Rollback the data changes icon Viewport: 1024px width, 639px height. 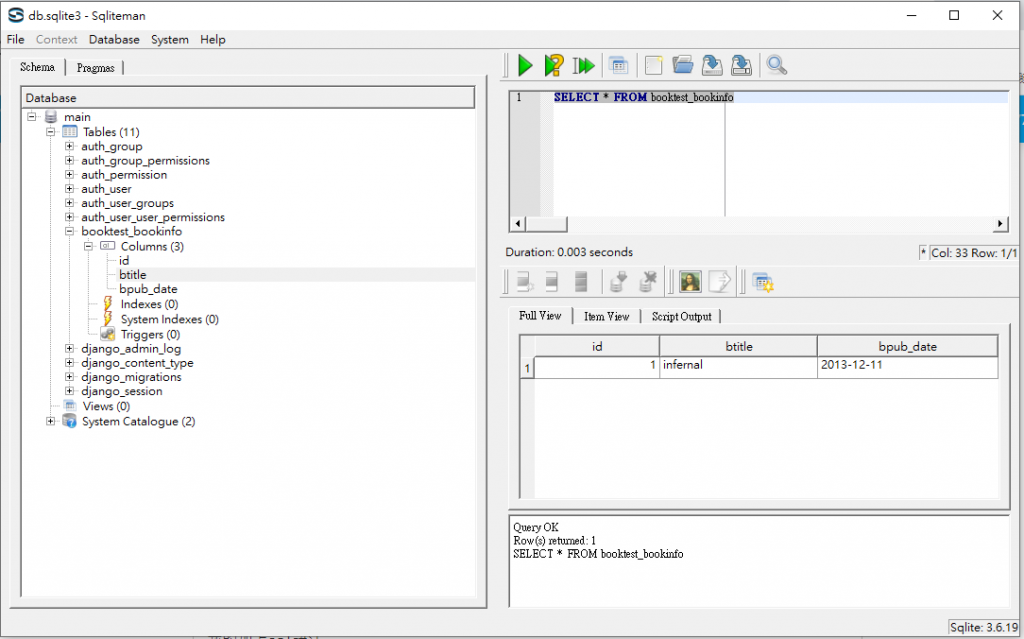coord(648,282)
